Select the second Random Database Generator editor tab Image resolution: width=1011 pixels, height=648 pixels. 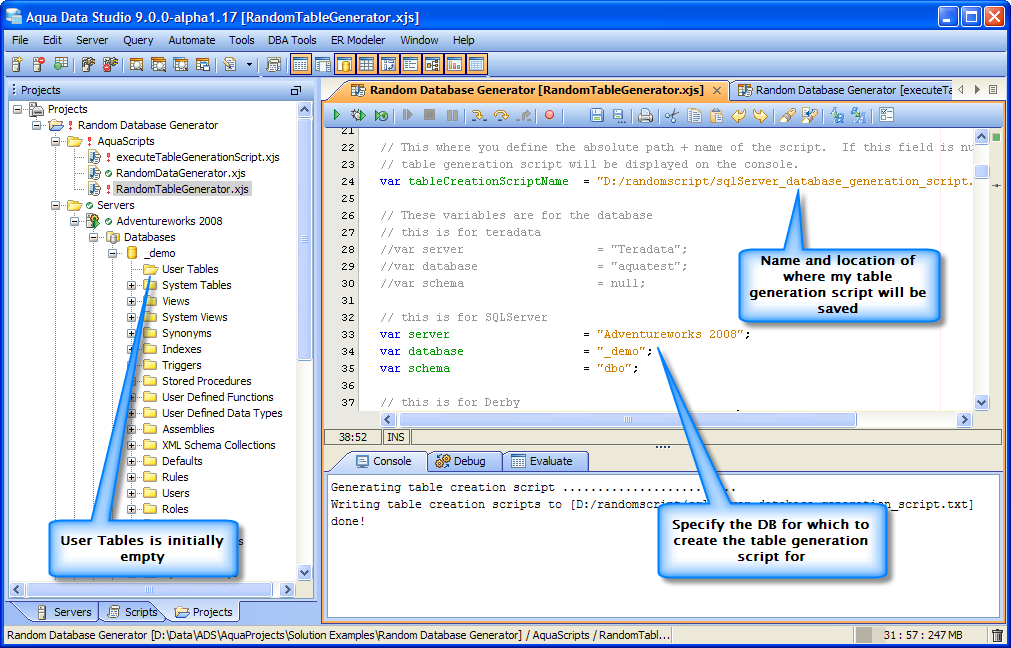843,90
